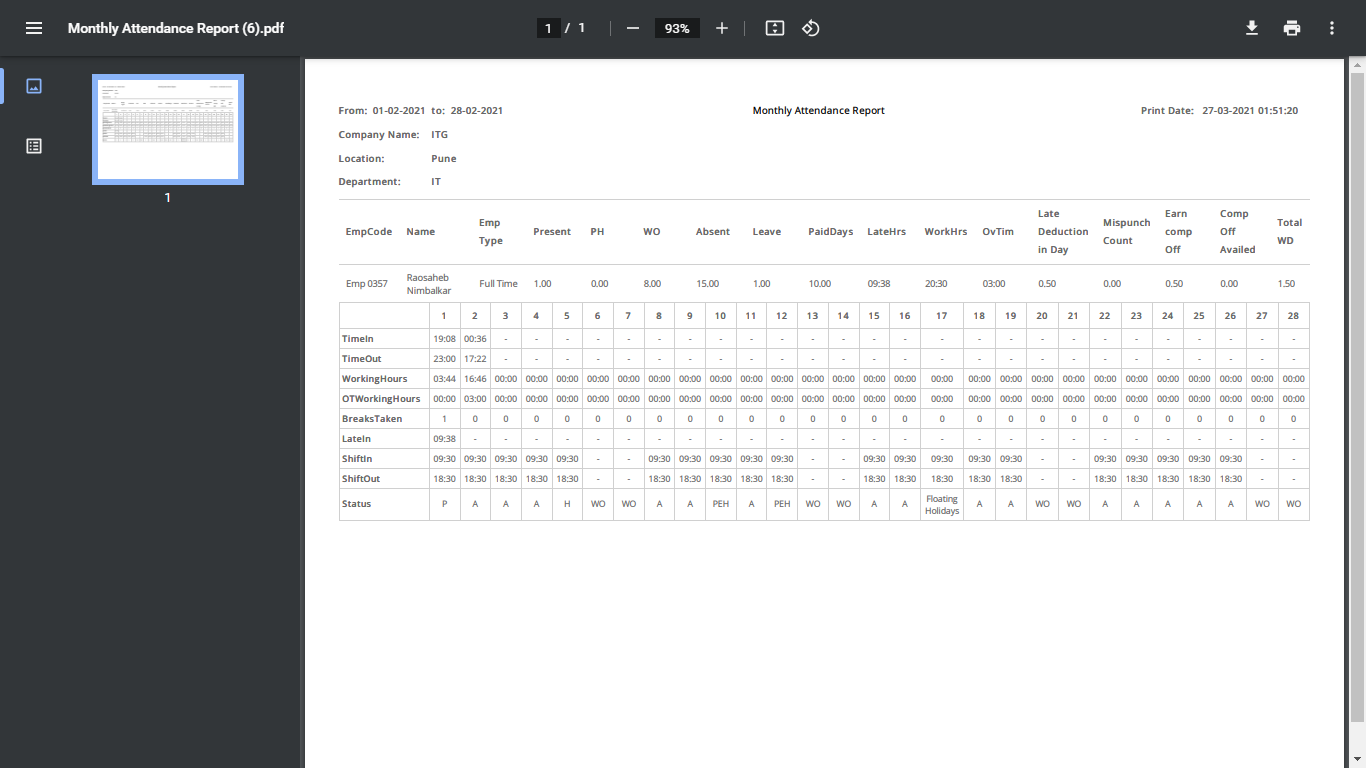Click the 'WorkingHours' row label
Image resolution: width=1366 pixels, height=768 pixels.
pyautogui.click(x=375, y=379)
